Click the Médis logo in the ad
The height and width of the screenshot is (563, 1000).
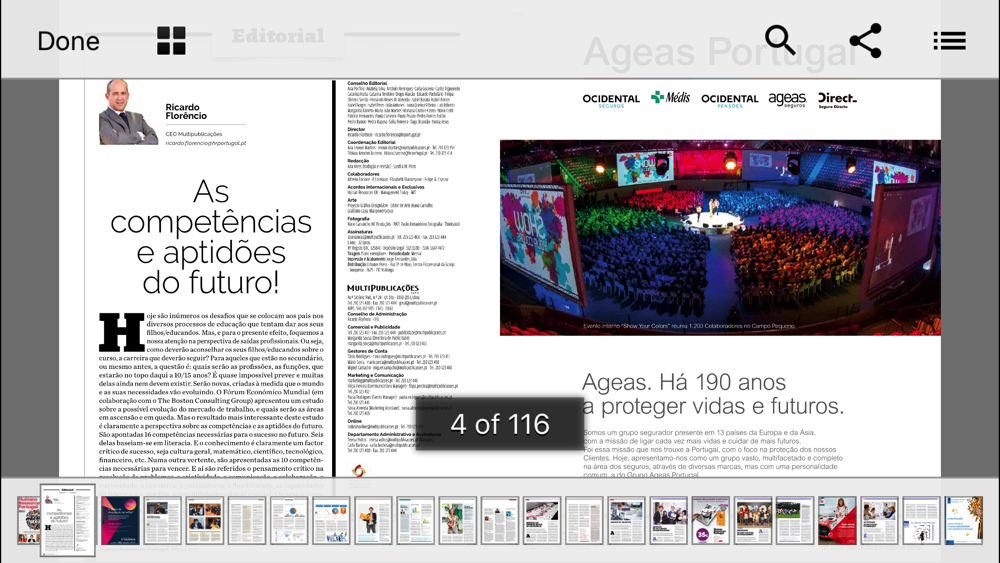click(x=670, y=98)
